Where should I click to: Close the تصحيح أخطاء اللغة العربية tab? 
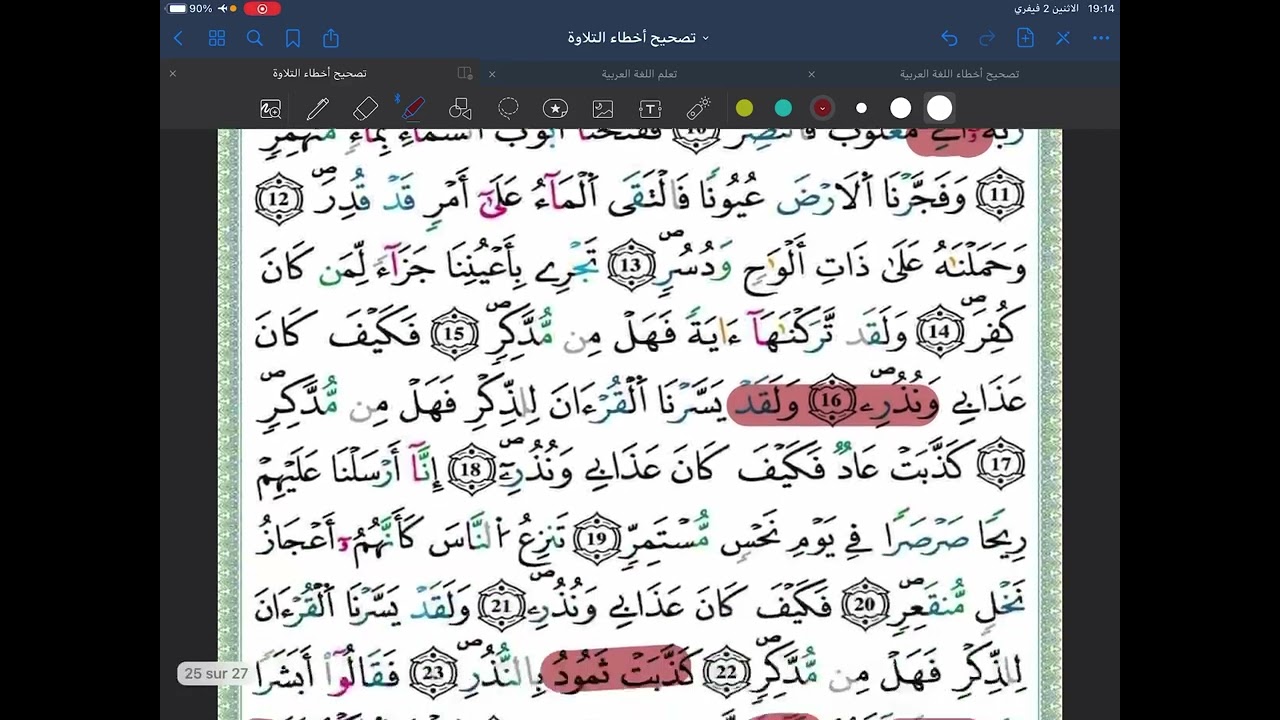(811, 74)
